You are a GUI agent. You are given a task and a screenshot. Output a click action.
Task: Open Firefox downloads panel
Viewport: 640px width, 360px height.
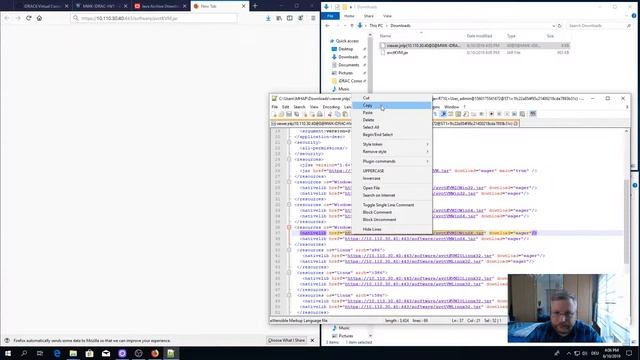pyautogui.click(x=268, y=18)
